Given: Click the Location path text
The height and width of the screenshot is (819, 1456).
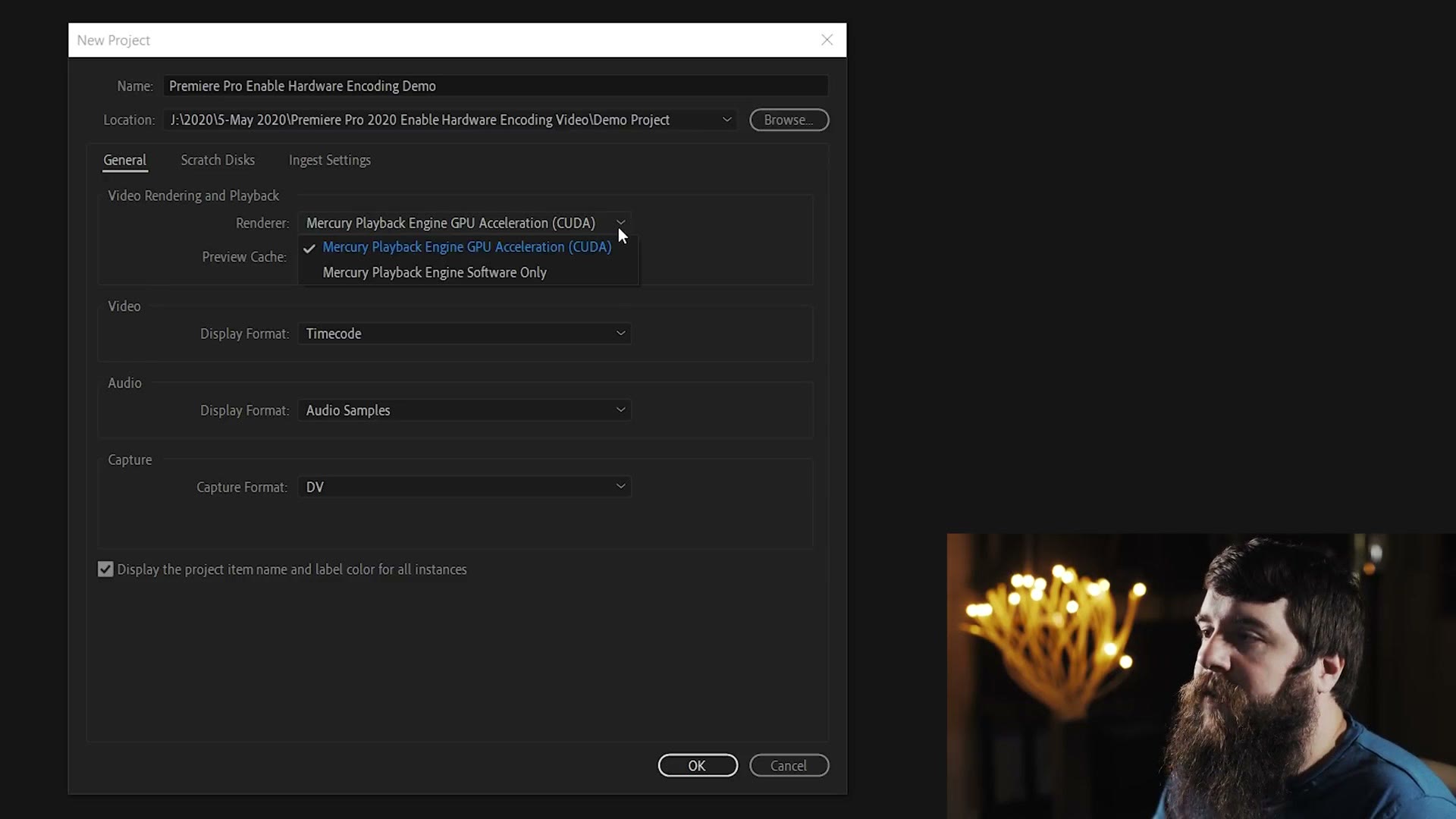Looking at the screenshot, I should pyautogui.click(x=419, y=120).
